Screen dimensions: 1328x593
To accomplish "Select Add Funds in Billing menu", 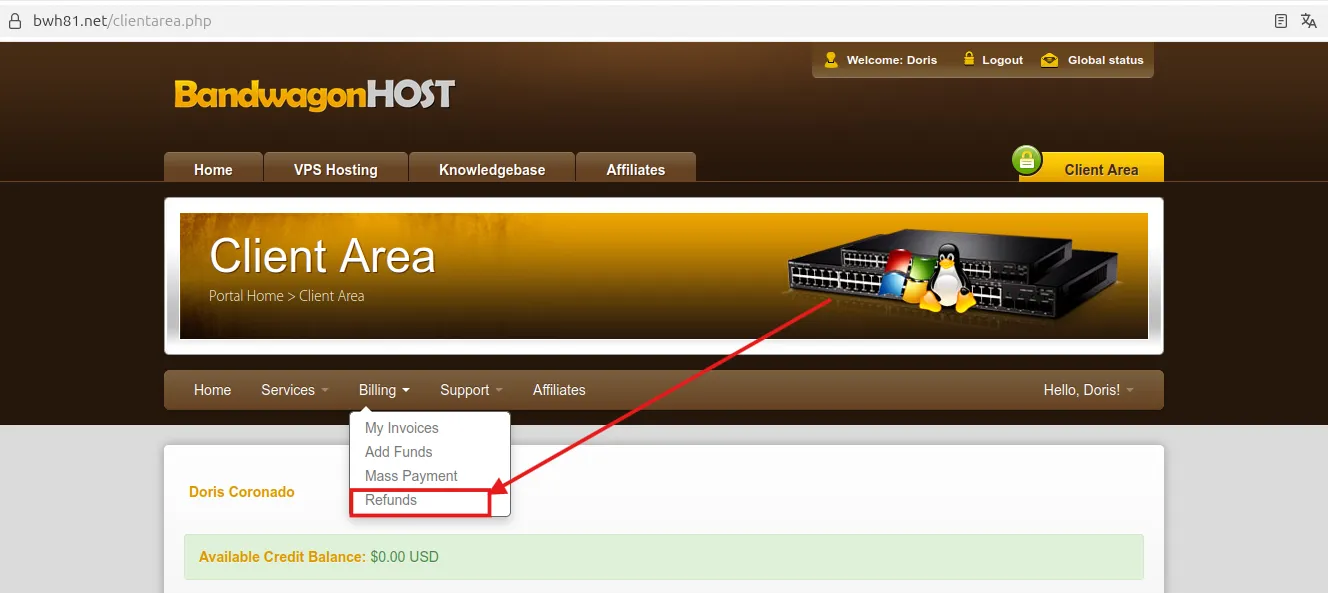I will (398, 452).
